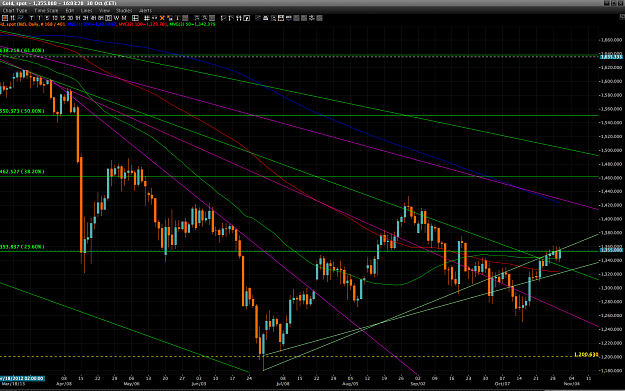This screenshot has height=391, width=625.
Task: Switch to 4H time scale
Action: 93,18
